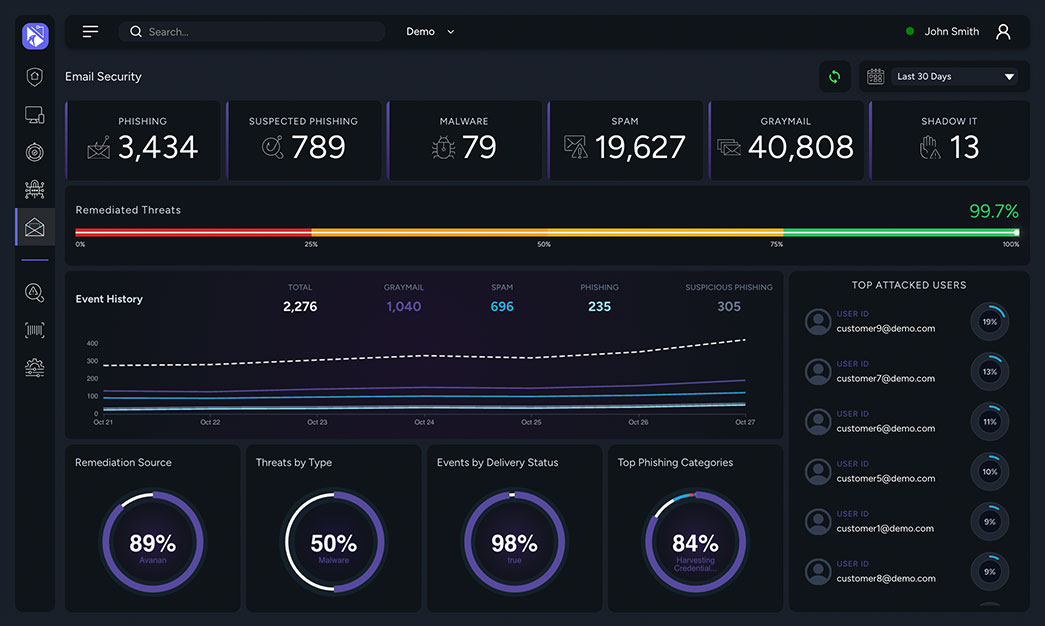
Task: Click the Total 2,276 event count
Action: pos(300,307)
